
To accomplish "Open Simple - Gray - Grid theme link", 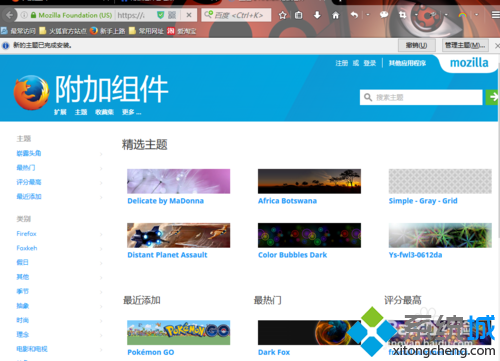I will click(423, 201).
